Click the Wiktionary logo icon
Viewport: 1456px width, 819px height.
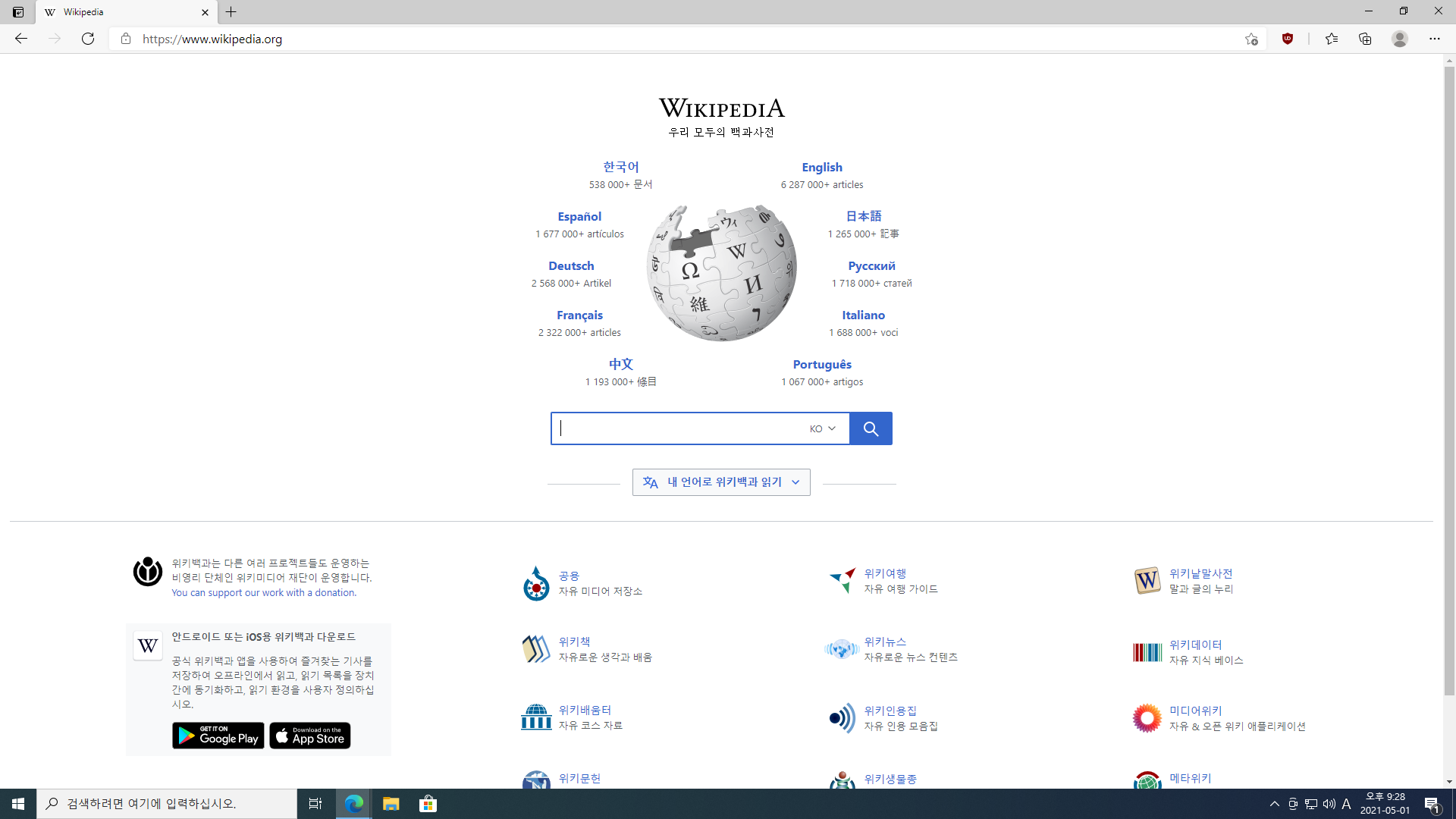tap(1147, 581)
